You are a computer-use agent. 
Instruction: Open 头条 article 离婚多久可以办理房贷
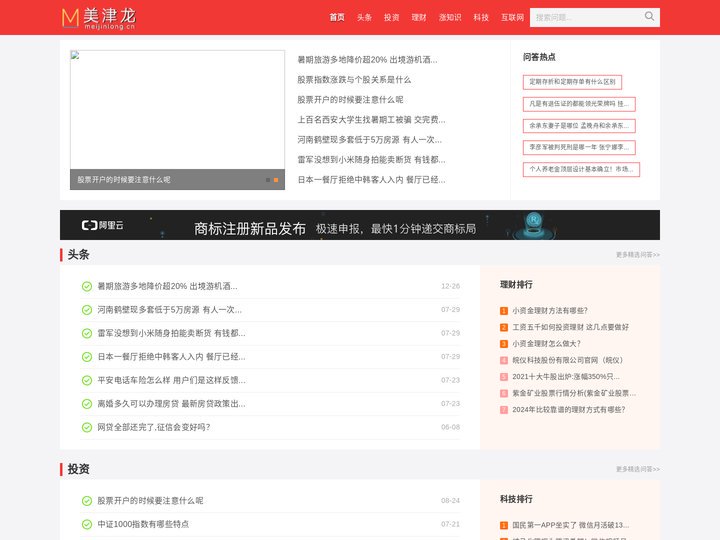(171, 404)
